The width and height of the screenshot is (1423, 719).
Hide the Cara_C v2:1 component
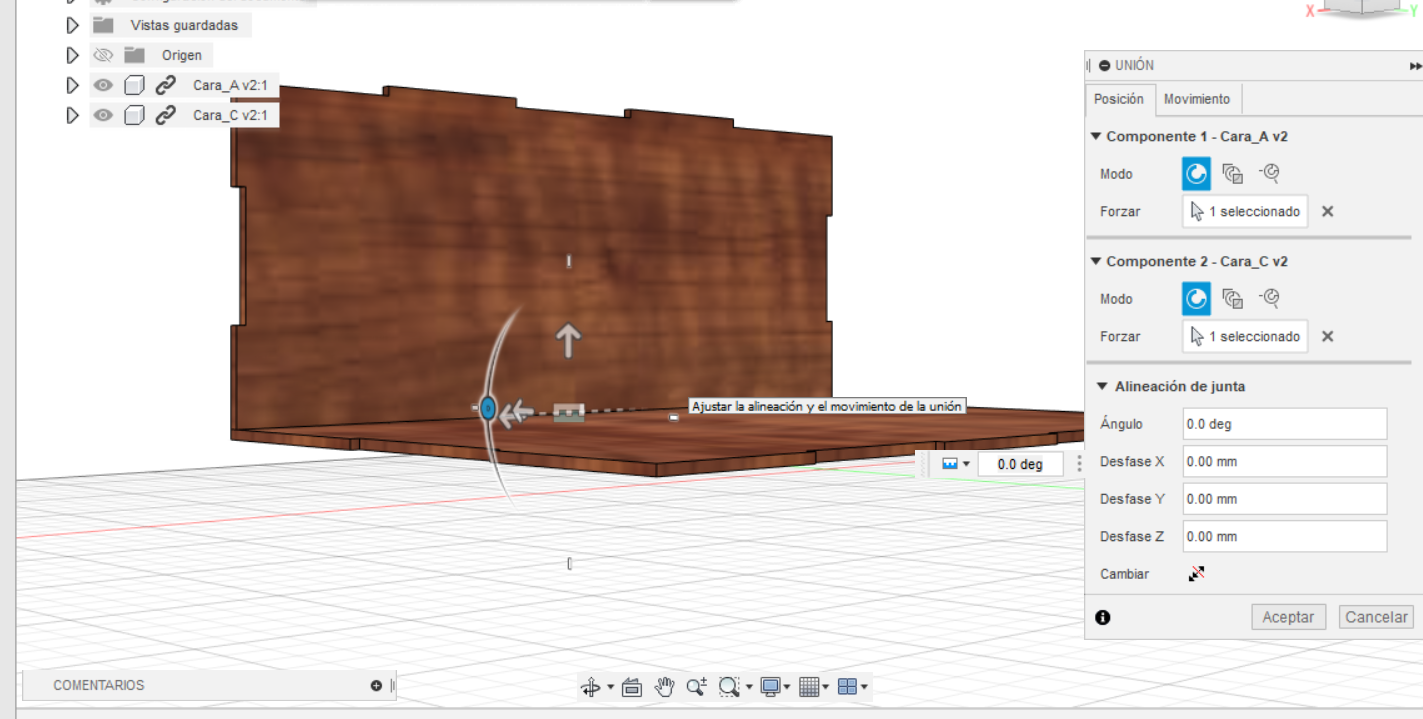[102, 116]
